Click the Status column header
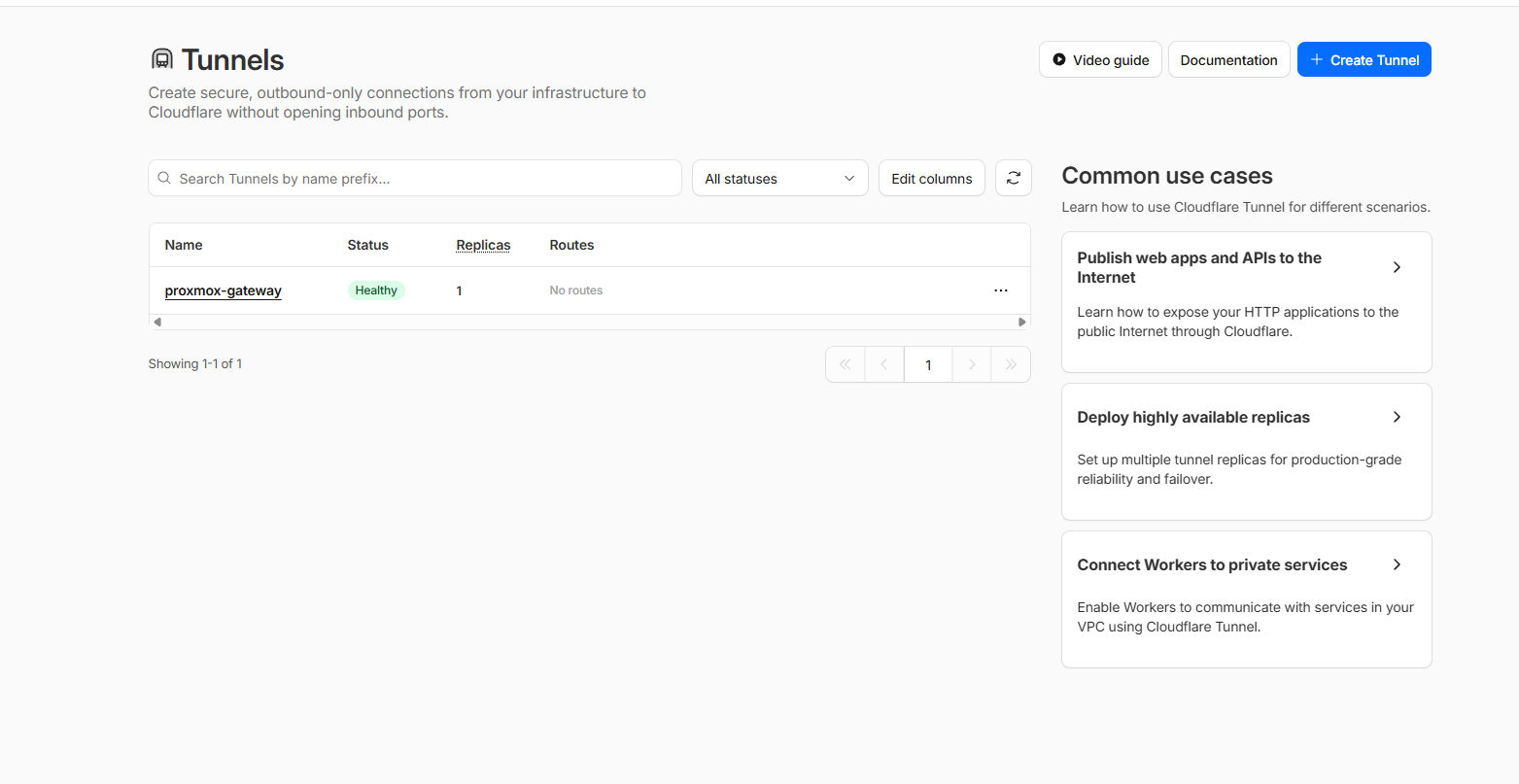This screenshot has width=1519, height=784. click(368, 245)
